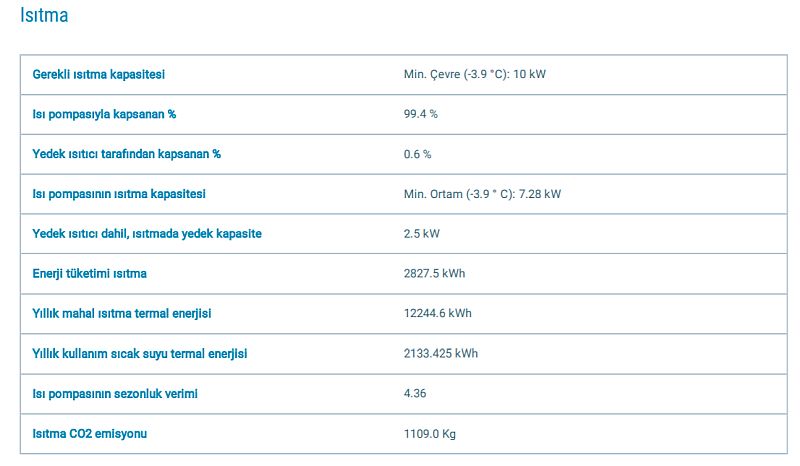The image size is (800, 466).
Task: Select Yedek ısıtıcı tarafından kapsanan % label
Action: [127, 154]
